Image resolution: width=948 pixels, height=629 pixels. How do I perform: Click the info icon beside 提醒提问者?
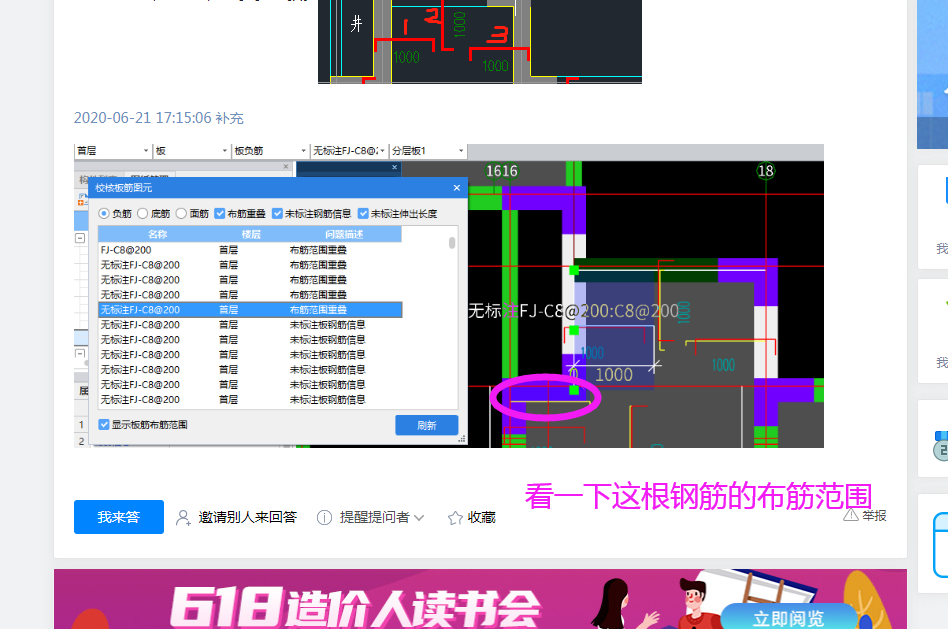coord(325,518)
